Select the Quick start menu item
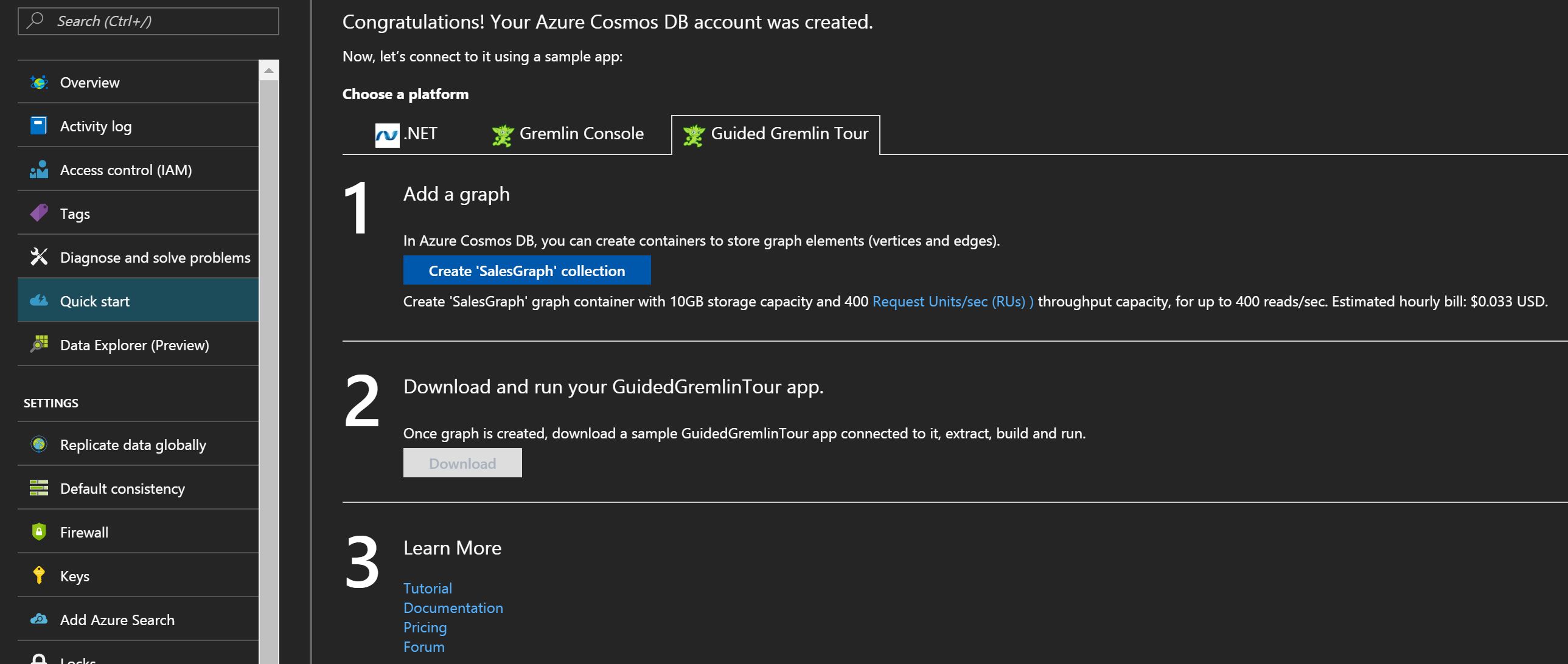The height and width of the screenshot is (664, 1568). click(95, 301)
